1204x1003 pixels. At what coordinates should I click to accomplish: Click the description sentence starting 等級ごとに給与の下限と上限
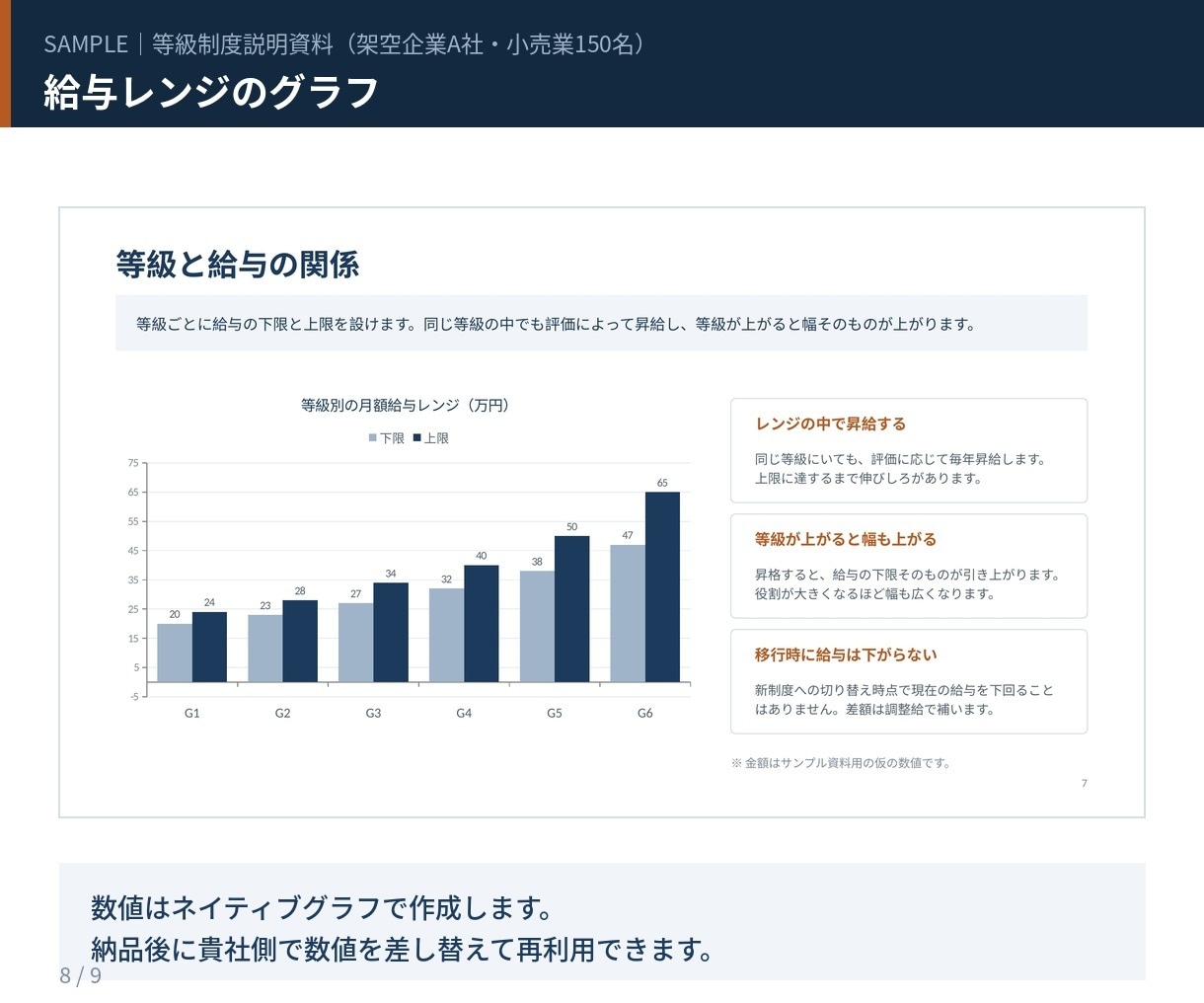click(556, 324)
